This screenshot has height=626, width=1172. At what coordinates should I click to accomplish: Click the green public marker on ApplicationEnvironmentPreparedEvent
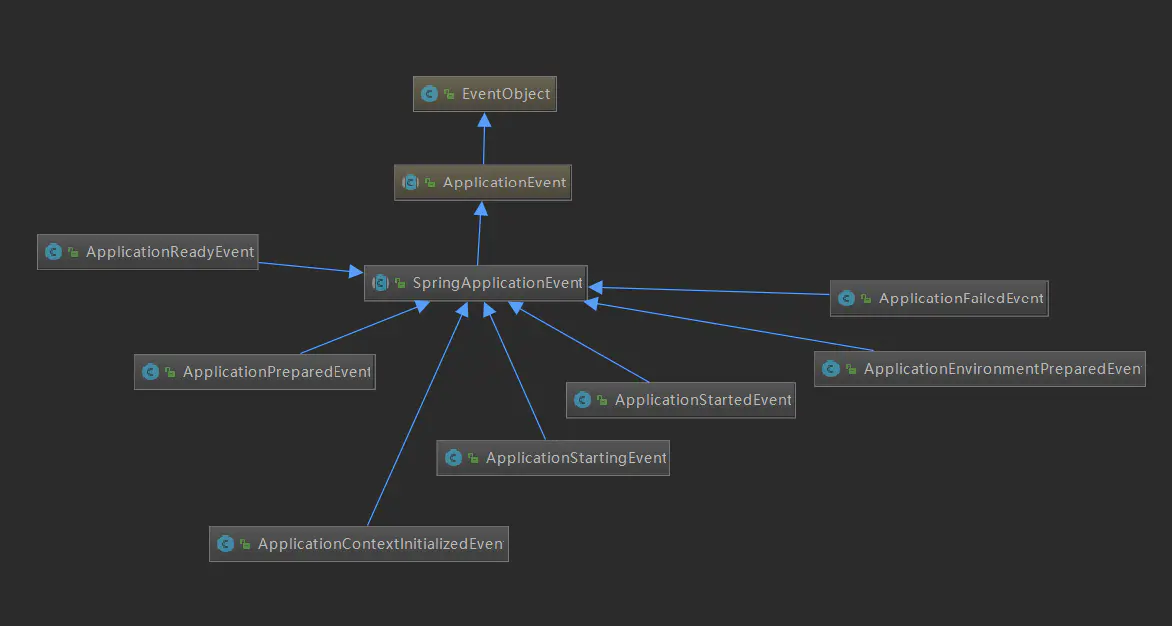click(x=851, y=369)
